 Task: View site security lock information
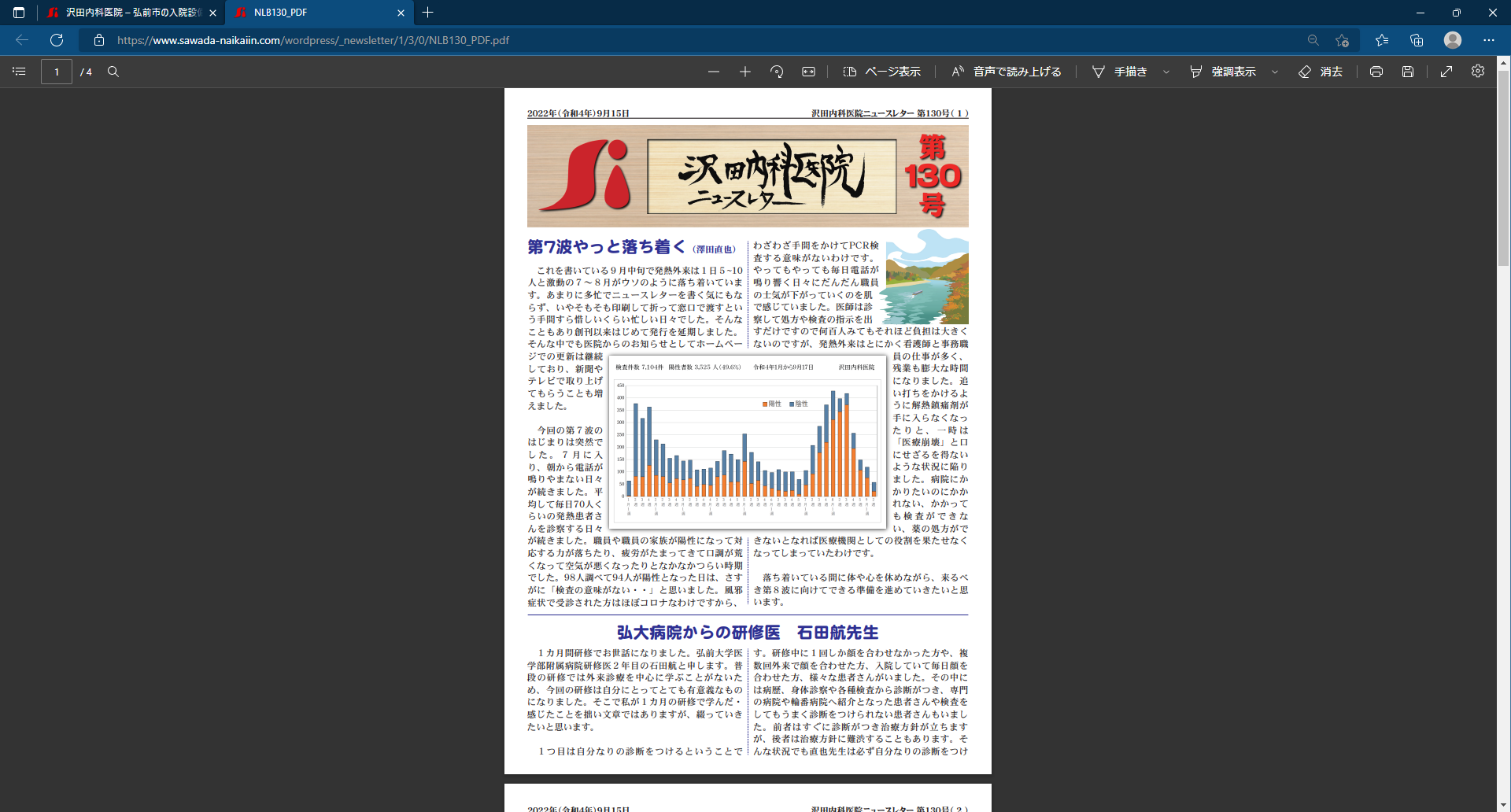click(x=99, y=40)
